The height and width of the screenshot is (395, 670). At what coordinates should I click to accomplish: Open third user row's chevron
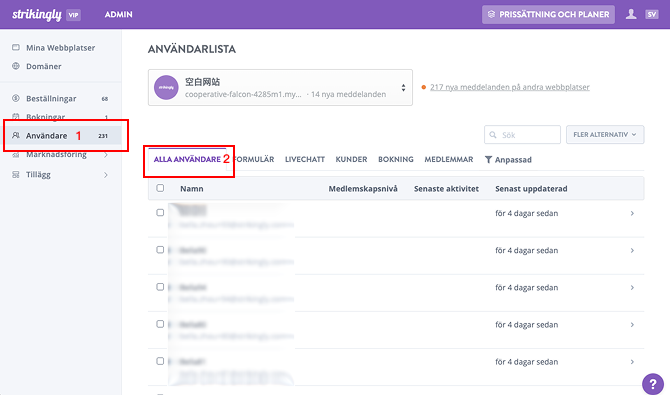(x=632, y=288)
